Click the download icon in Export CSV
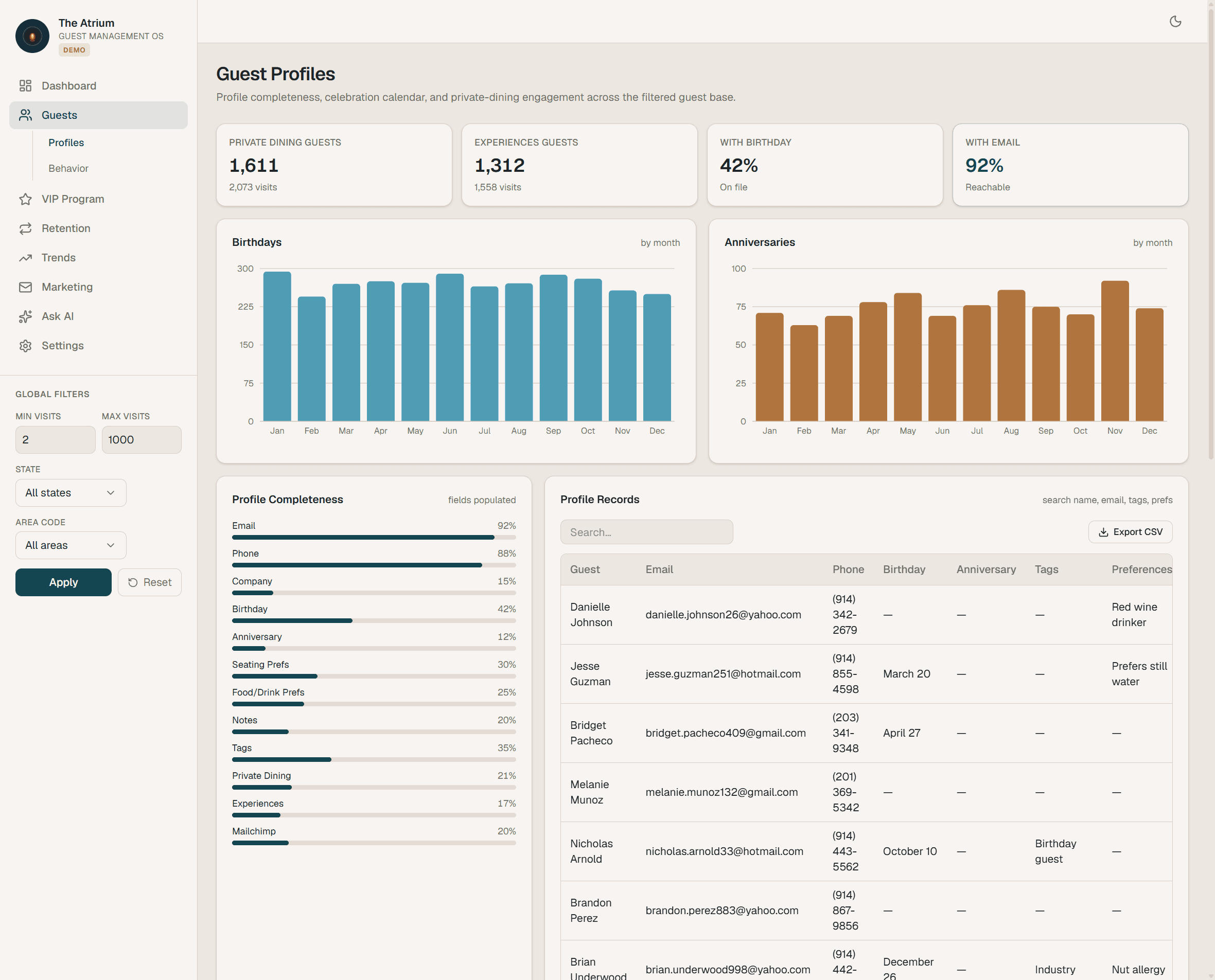 tap(1103, 532)
